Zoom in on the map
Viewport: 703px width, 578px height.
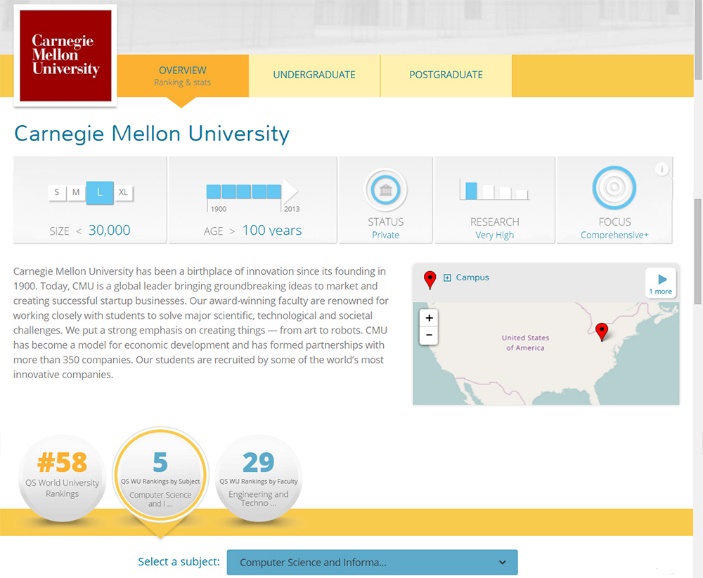pyautogui.click(x=429, y=318)
